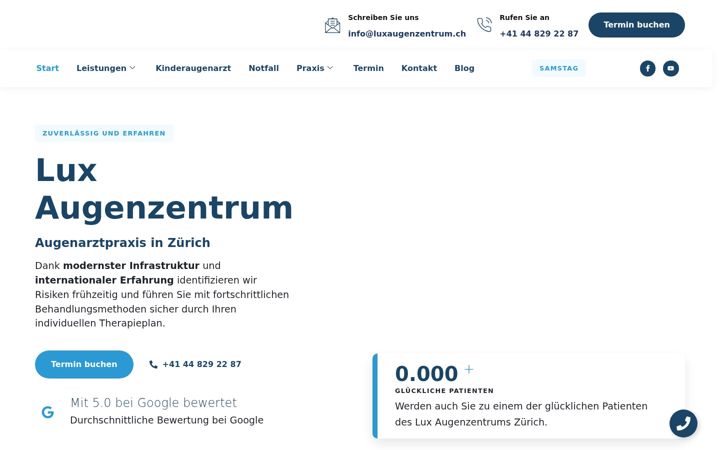
Task: Click the Google G logo
Action: tap(48, 412)
